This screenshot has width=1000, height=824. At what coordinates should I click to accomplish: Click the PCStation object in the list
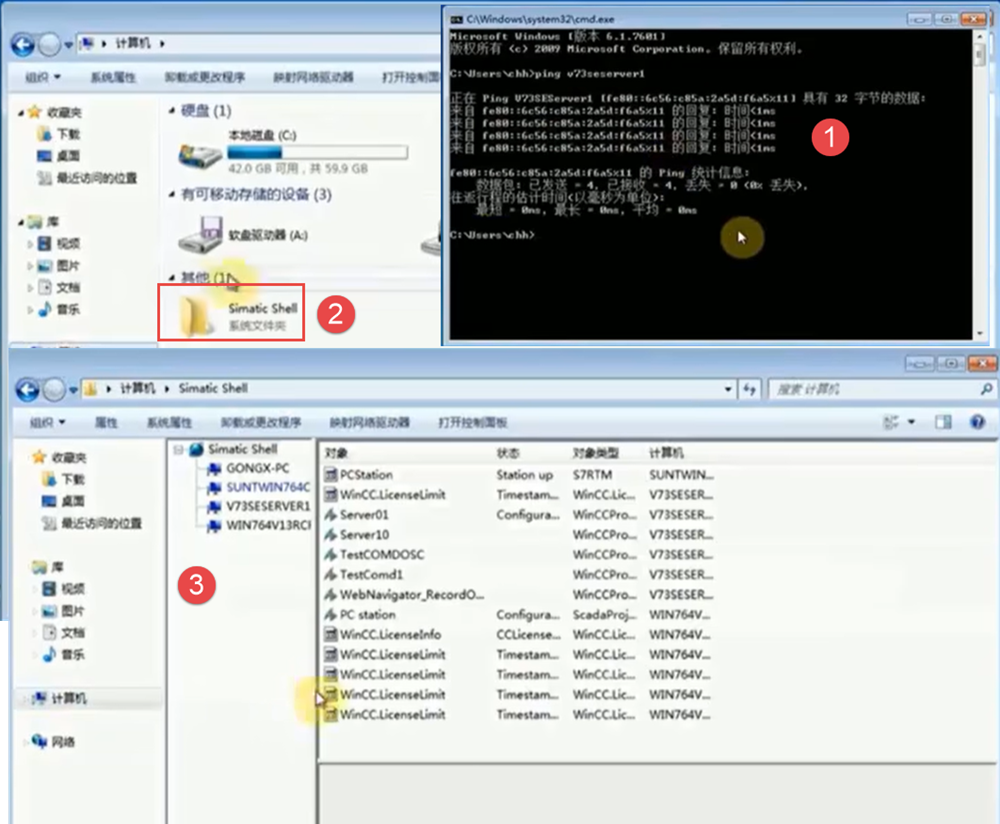pyautogui.click(x=366, y=475)
